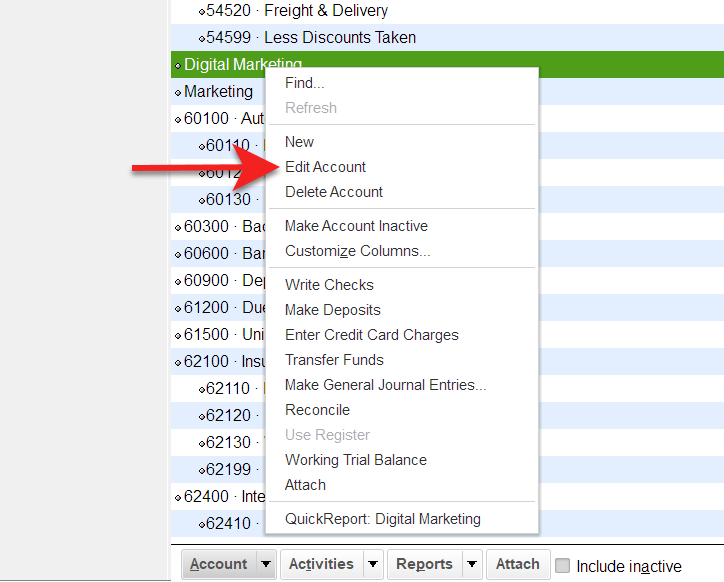Click Edit Account in the context menu
724x582 pixels.
click(325, 167)
